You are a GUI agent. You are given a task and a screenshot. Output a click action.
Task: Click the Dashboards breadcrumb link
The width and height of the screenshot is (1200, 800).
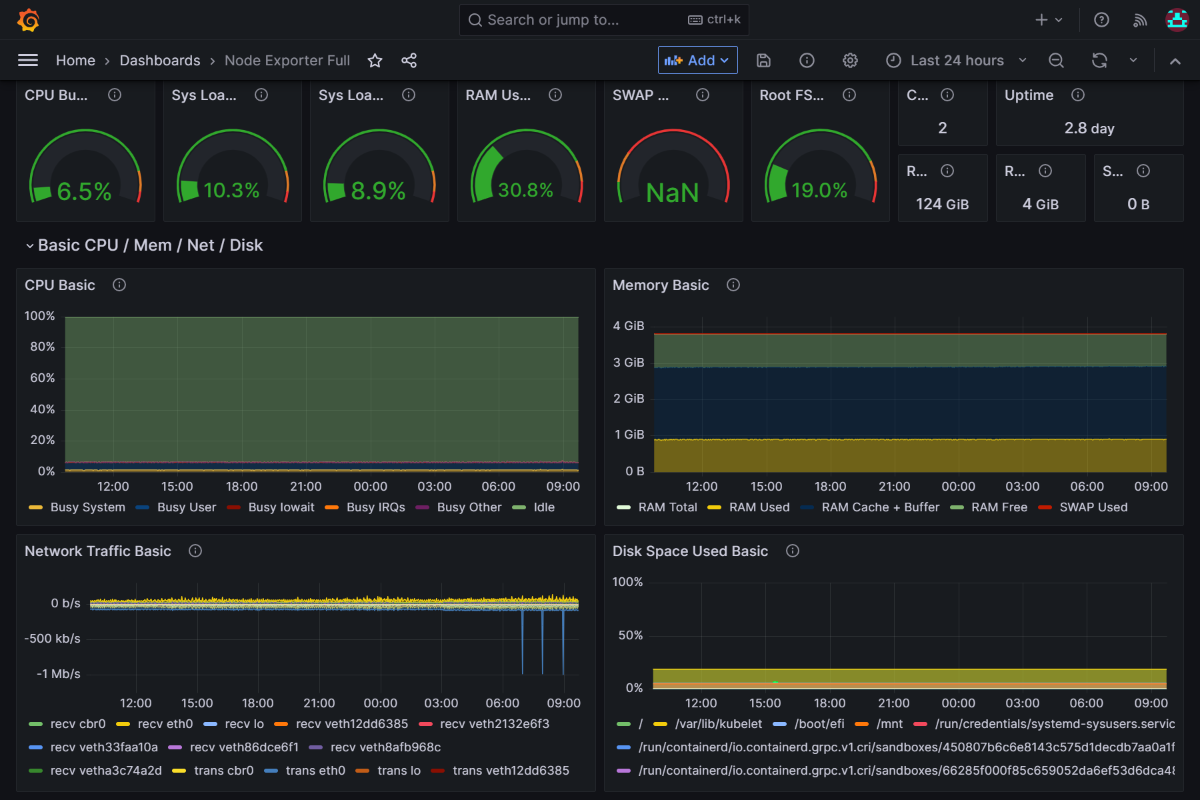(160, 60)
